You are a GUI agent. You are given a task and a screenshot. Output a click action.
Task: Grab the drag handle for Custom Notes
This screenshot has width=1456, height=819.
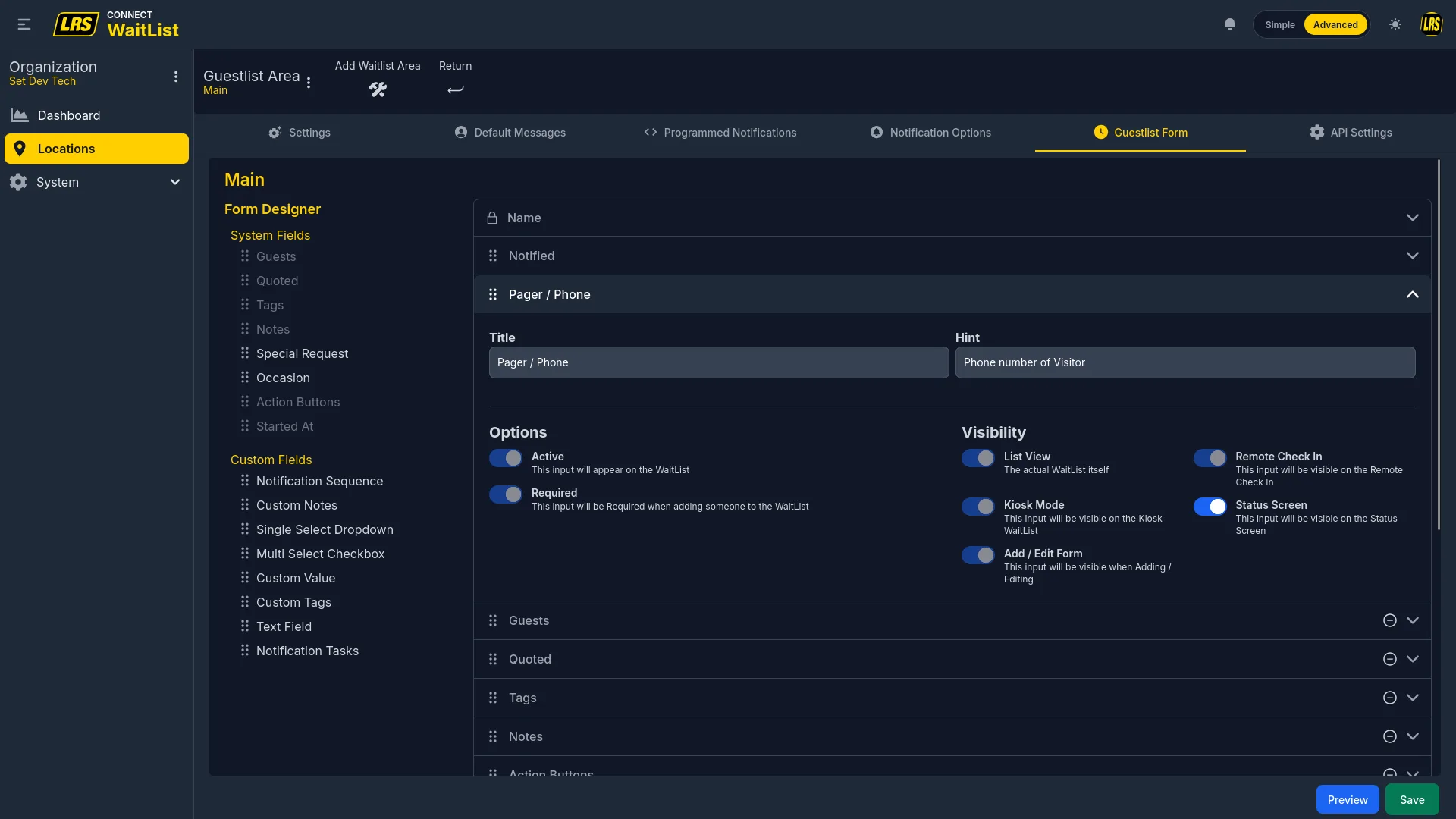245,504
